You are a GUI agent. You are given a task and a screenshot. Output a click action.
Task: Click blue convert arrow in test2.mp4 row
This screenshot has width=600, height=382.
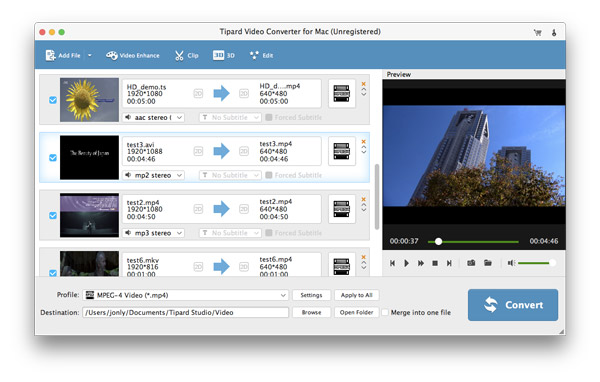[221, 209]
